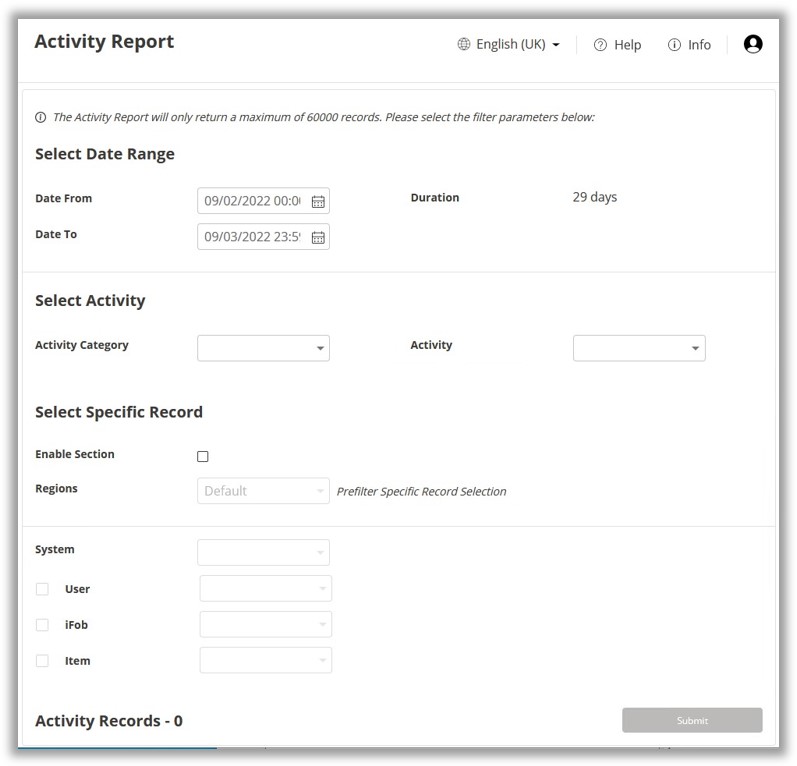This screenshot has height=766, width=797.
Task: Check the Item filter checkbox
Action: point(42,661)
